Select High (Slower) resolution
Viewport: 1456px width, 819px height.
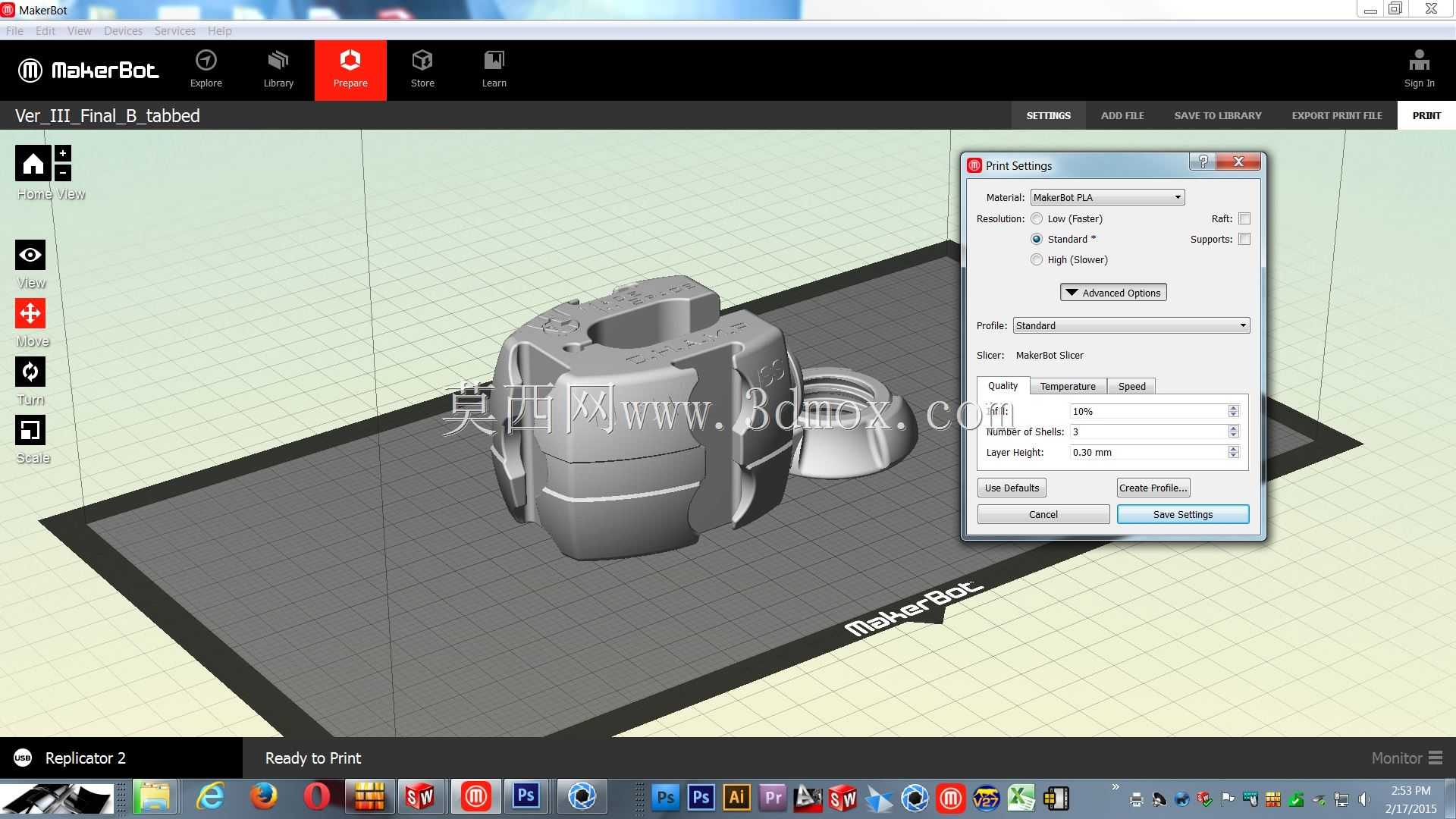click(x=1037, y=259)
